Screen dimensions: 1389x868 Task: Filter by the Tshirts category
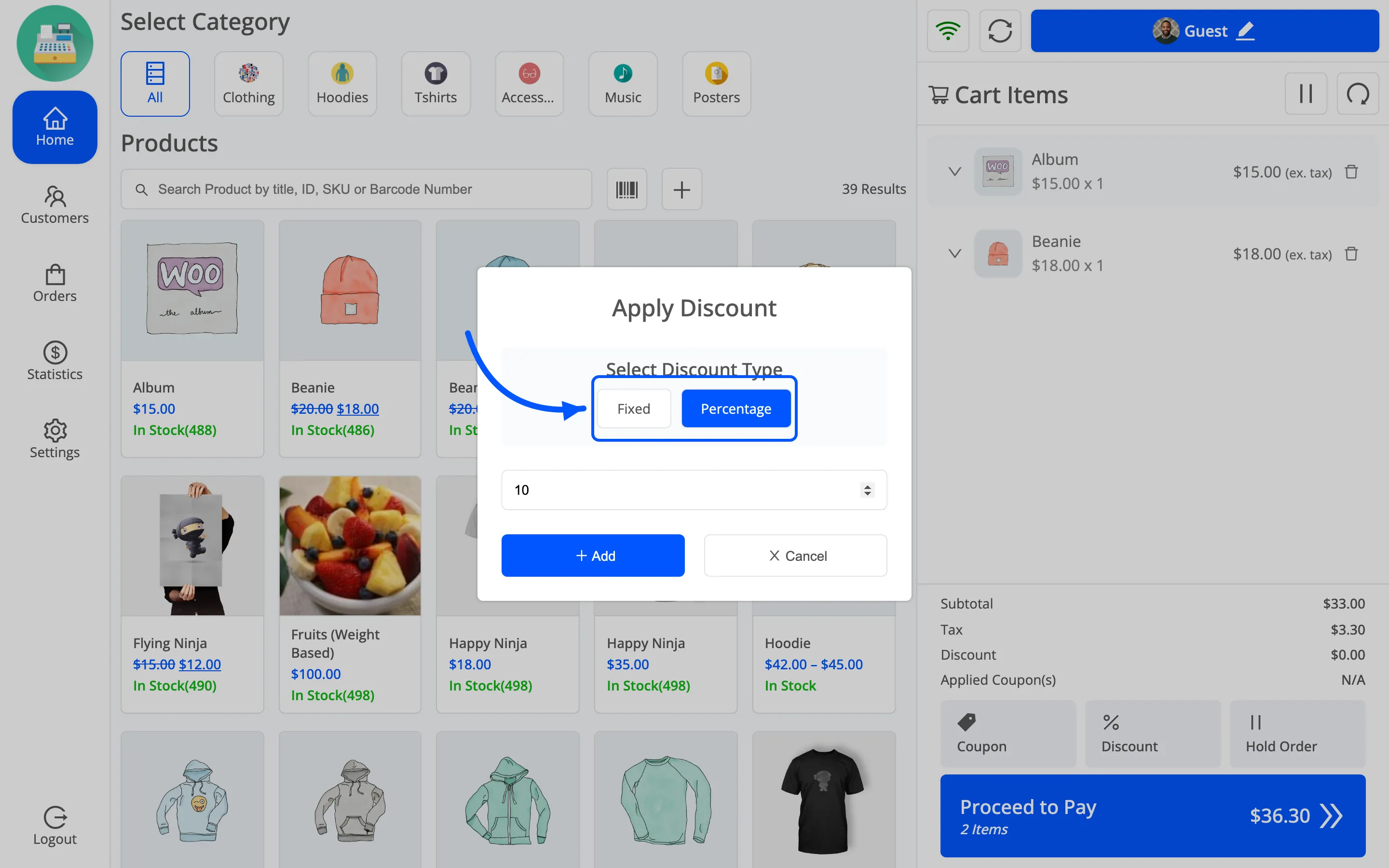click(436, 84)
